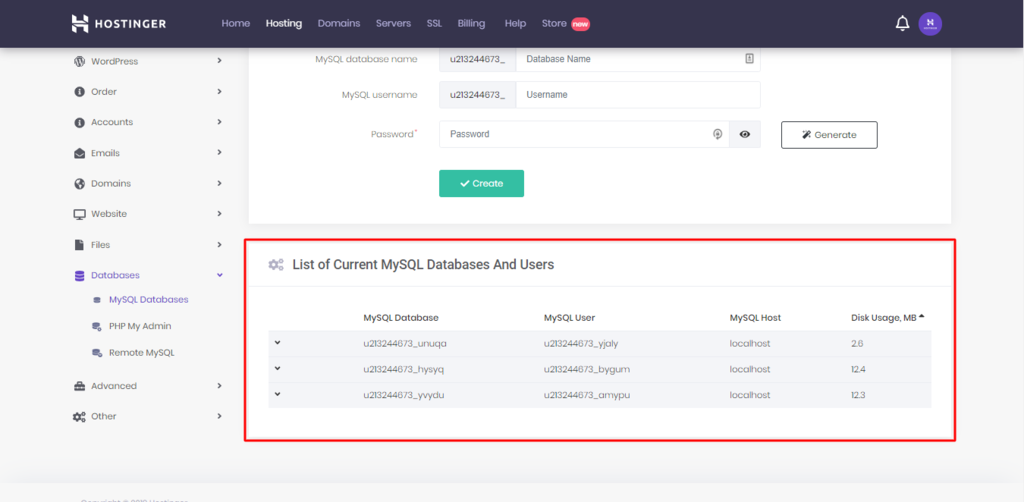
Task: Focus the Database Name input field
Action: [x=638, y=59]
